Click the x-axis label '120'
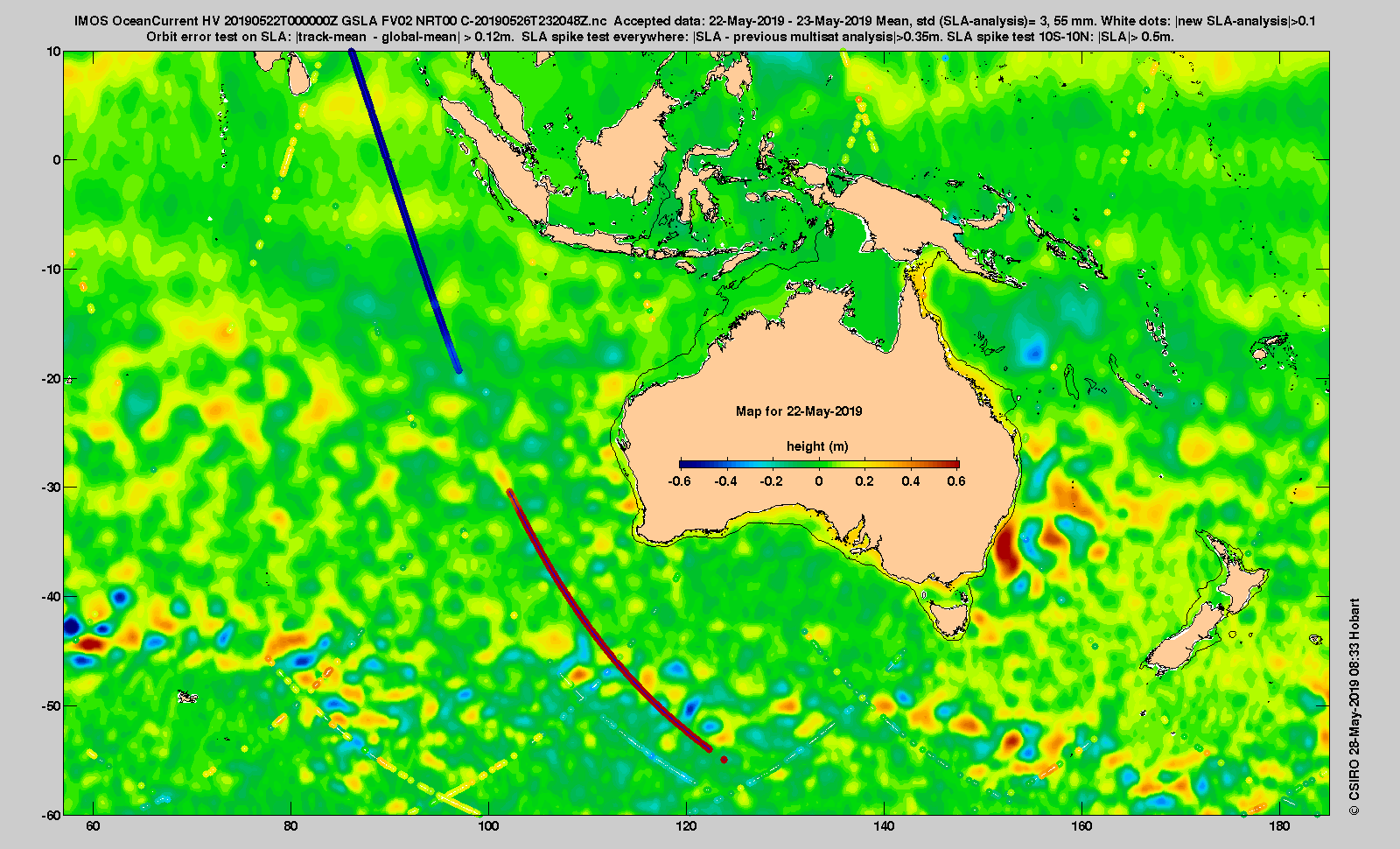This screenshot has height=849, width=1400. (686, 826)
